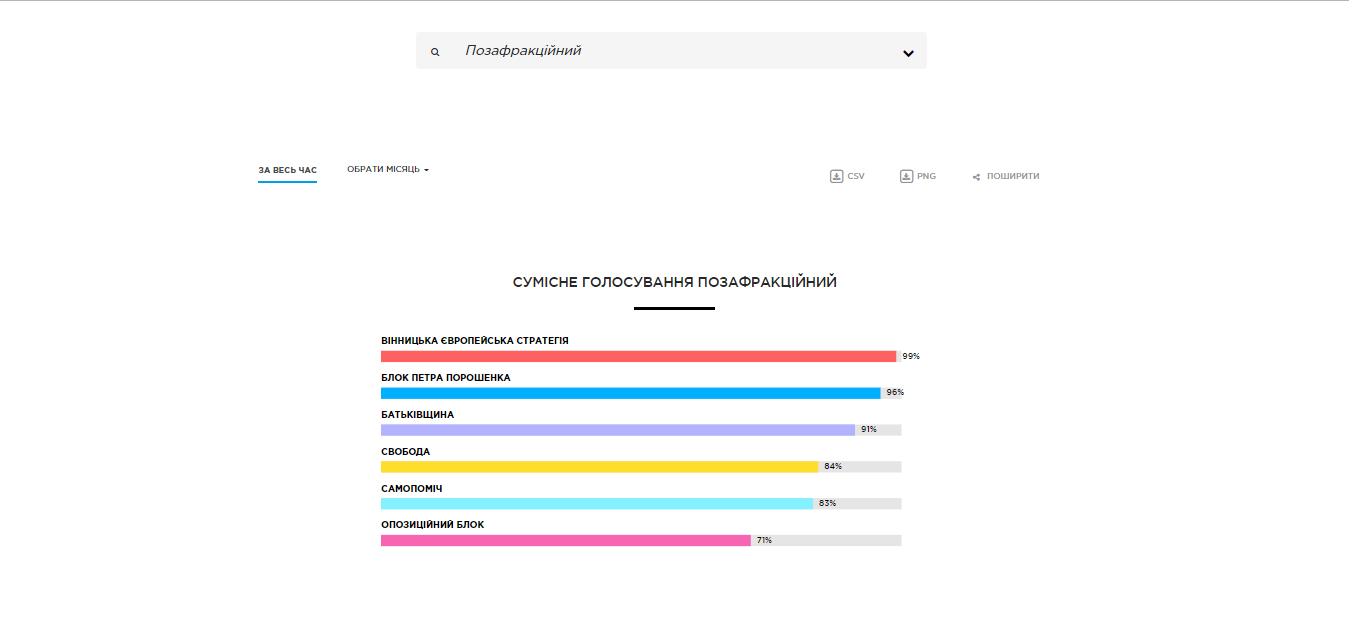Screen dimensions: 1349x635
Task: Click the blue Блок Петра Порошенка bar
Action: [630, 393]
